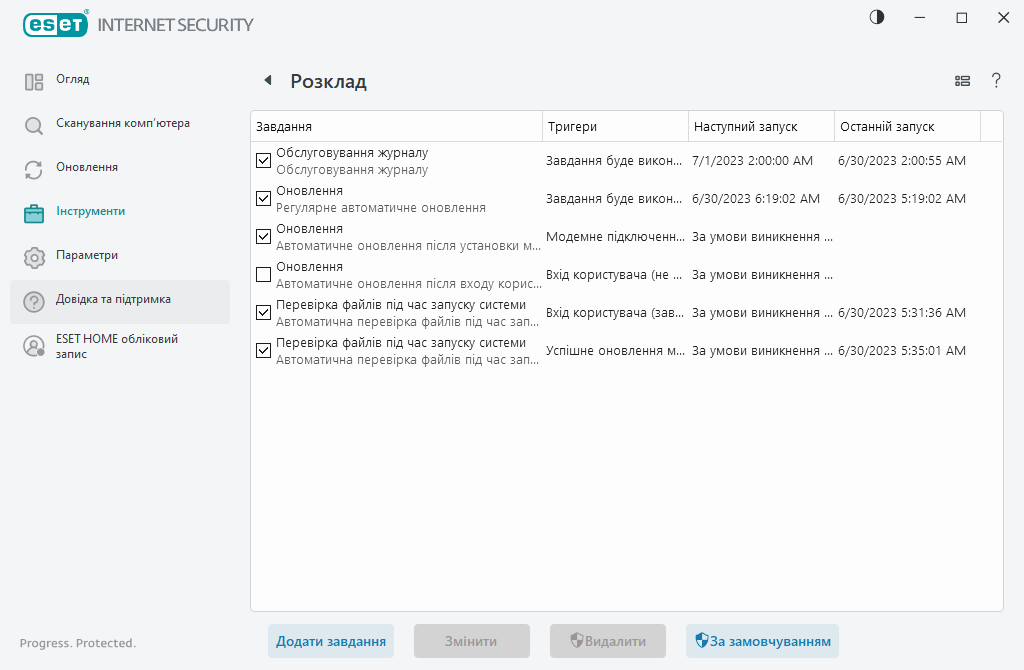This screenshot has width=1024, height=670.
Task: Click the За замовчуванням button
Action: pos(762,641)
